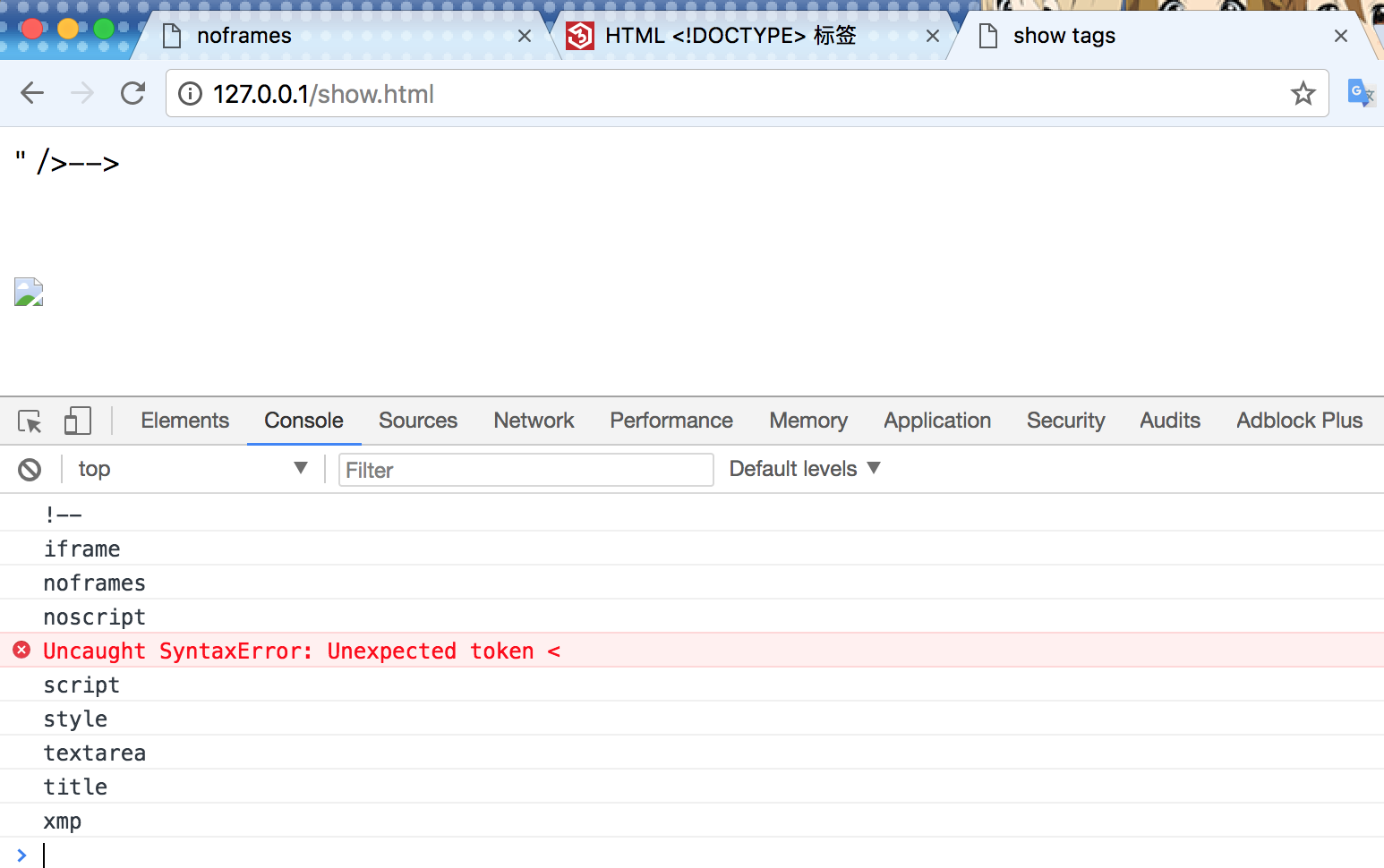
Task: Bookmark this page with the star icon
Action: [x=1303, y=93]
